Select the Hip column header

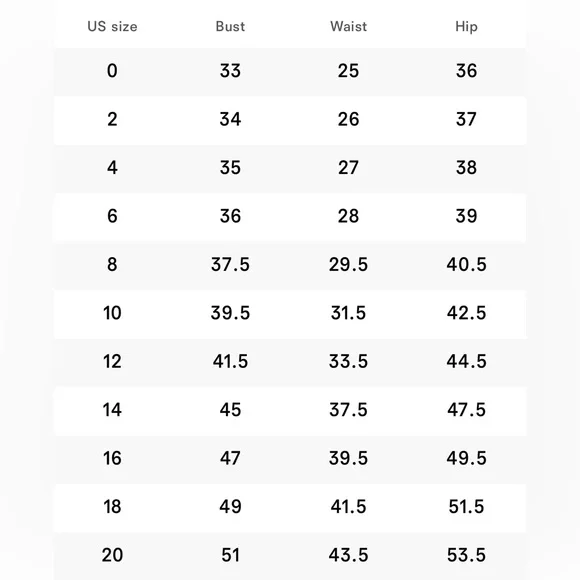466,27
